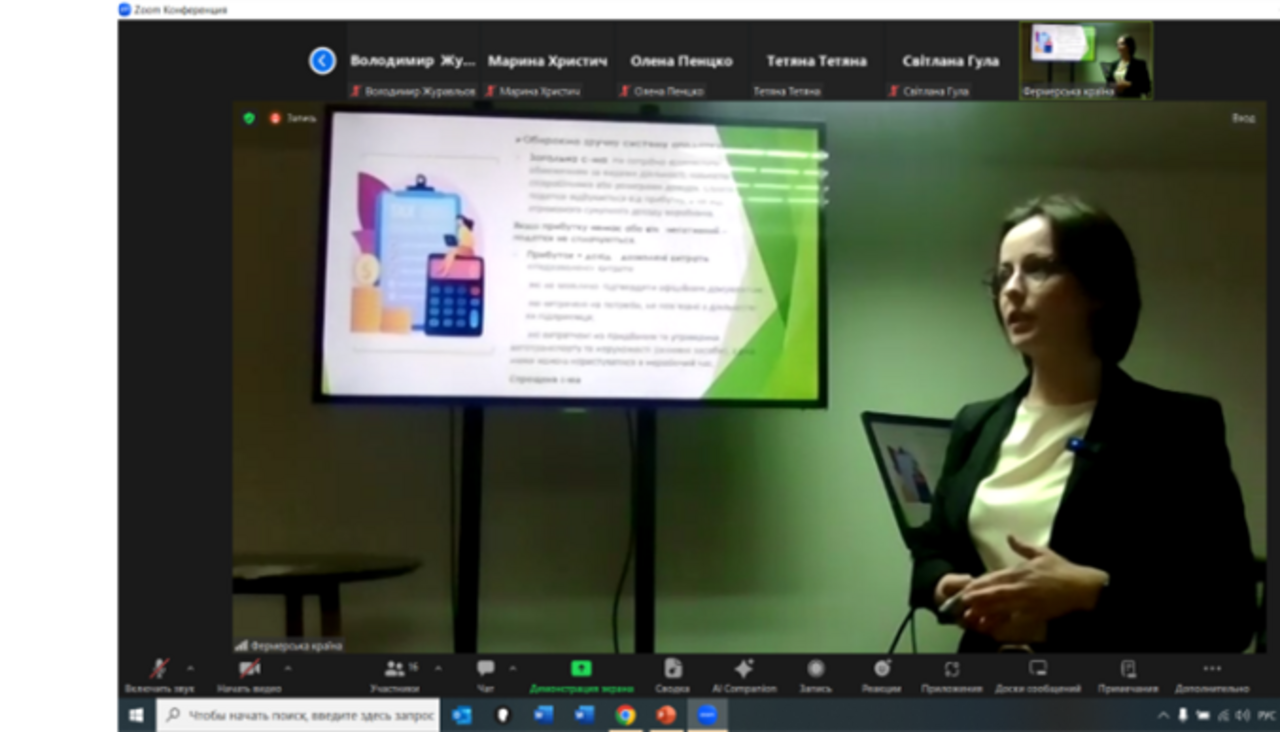Start camera using the Начать видео button

point(249,670)
